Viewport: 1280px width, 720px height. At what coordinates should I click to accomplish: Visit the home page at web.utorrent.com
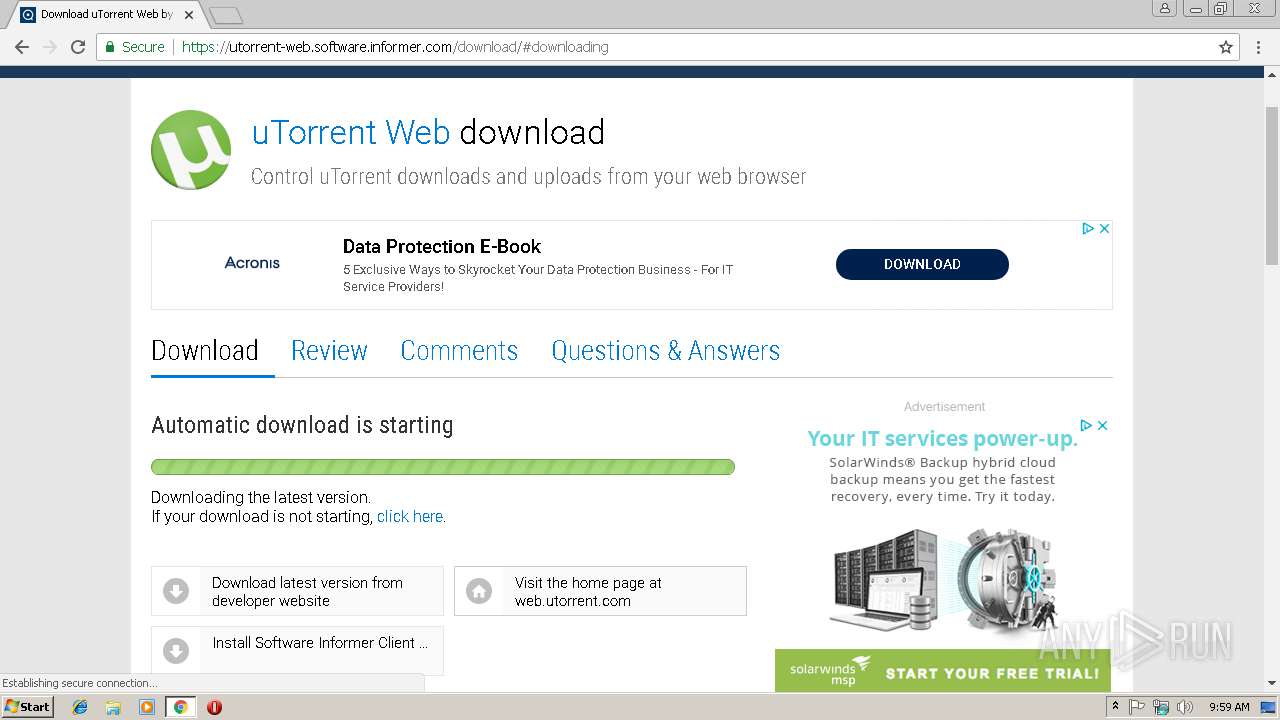600,591
